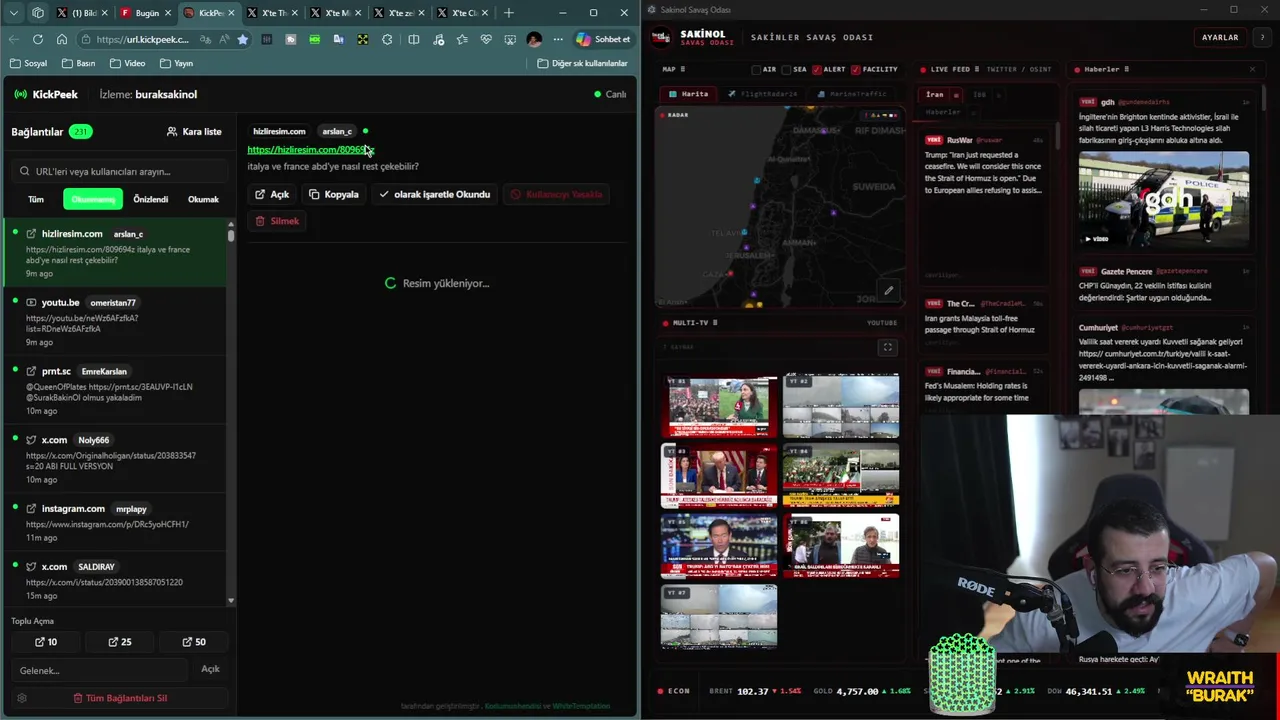This screenshot has width=1280, height=720.
Task: Click the KickPeek logo
Action: click(46, 94)
